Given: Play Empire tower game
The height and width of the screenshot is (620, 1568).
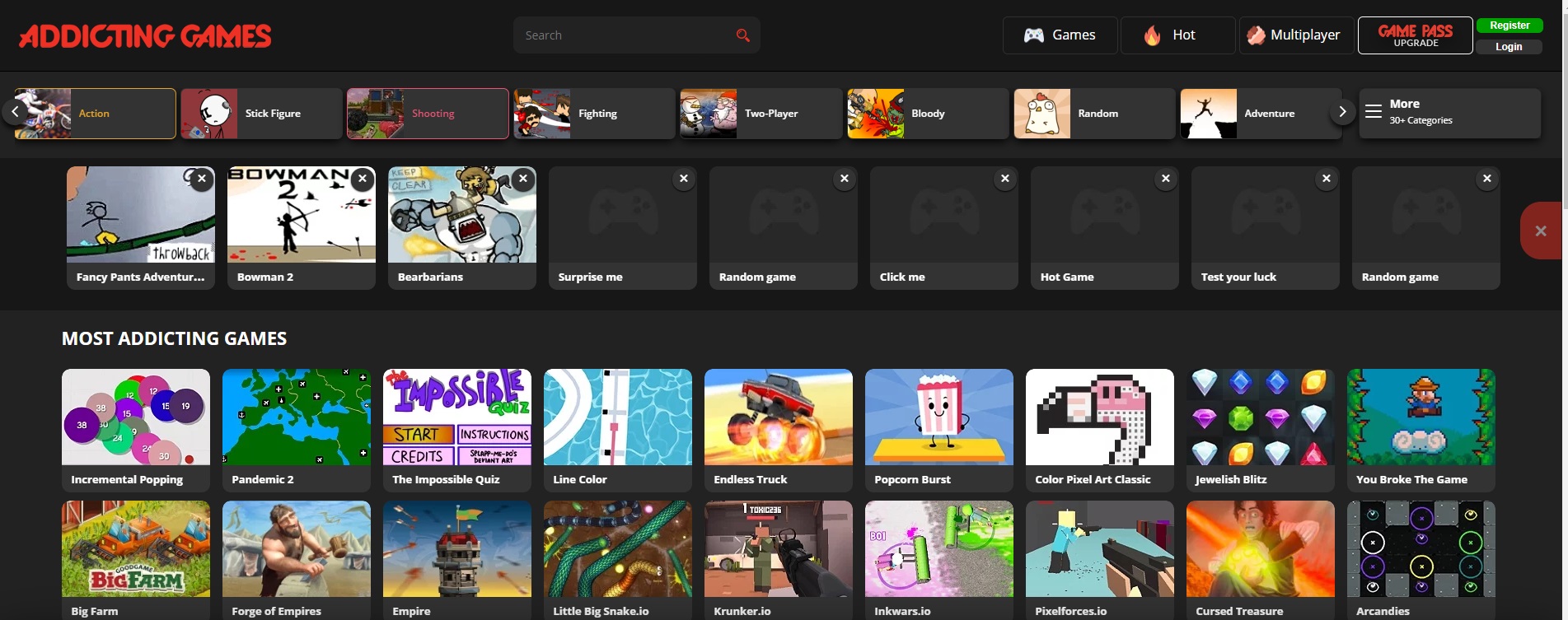Looking at the screenshot, I should 457,560.
